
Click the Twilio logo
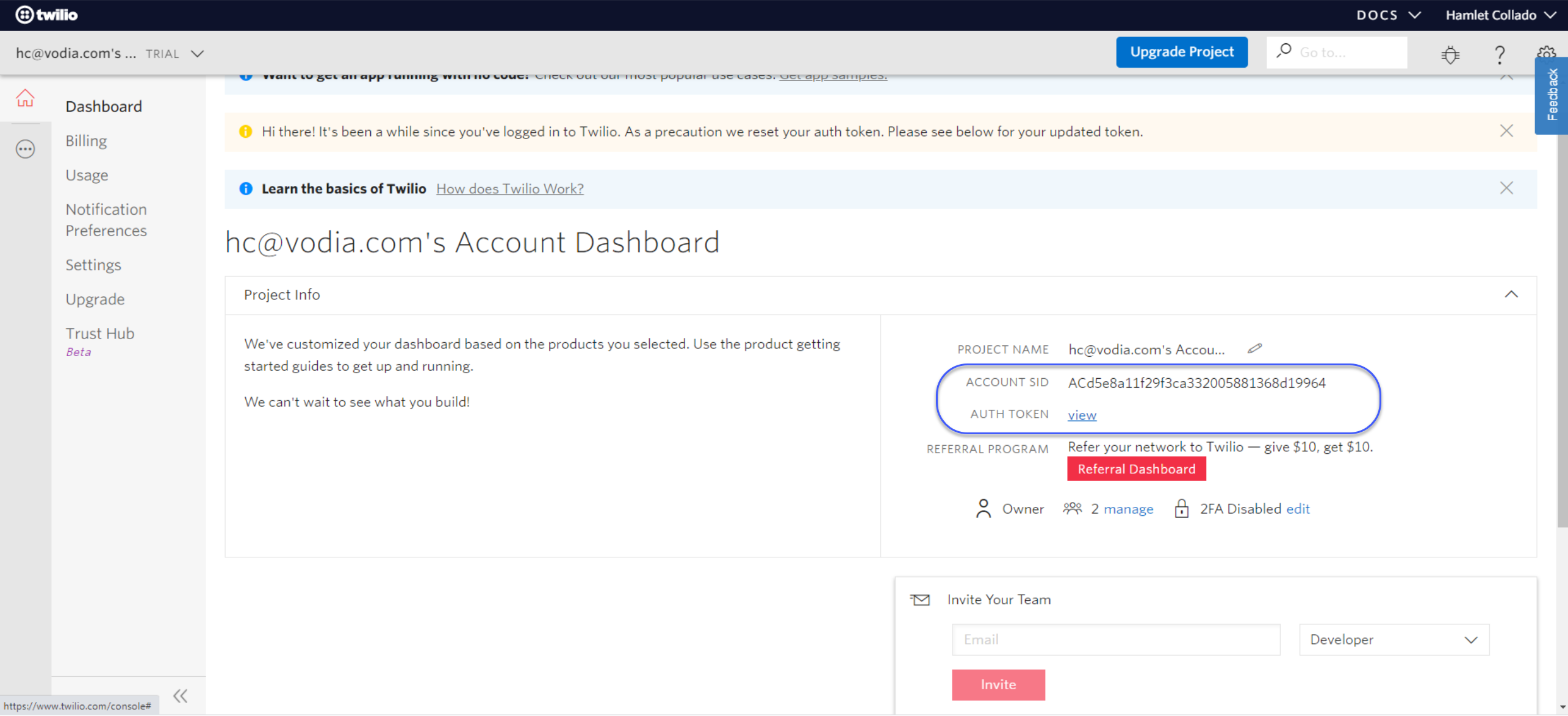[x=46, y=15]
